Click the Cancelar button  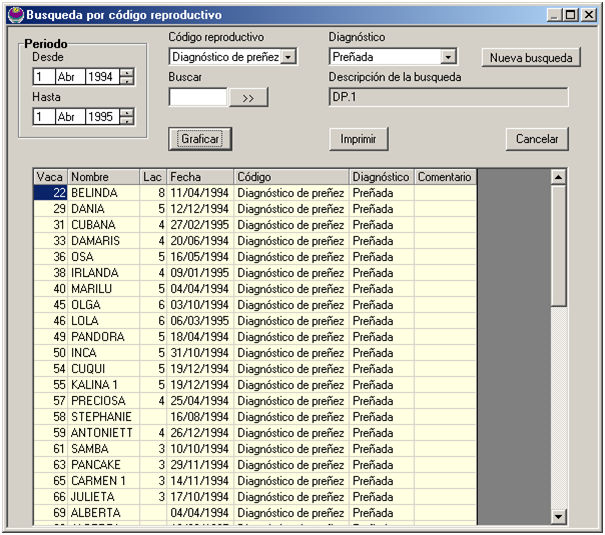pos(537,139)
